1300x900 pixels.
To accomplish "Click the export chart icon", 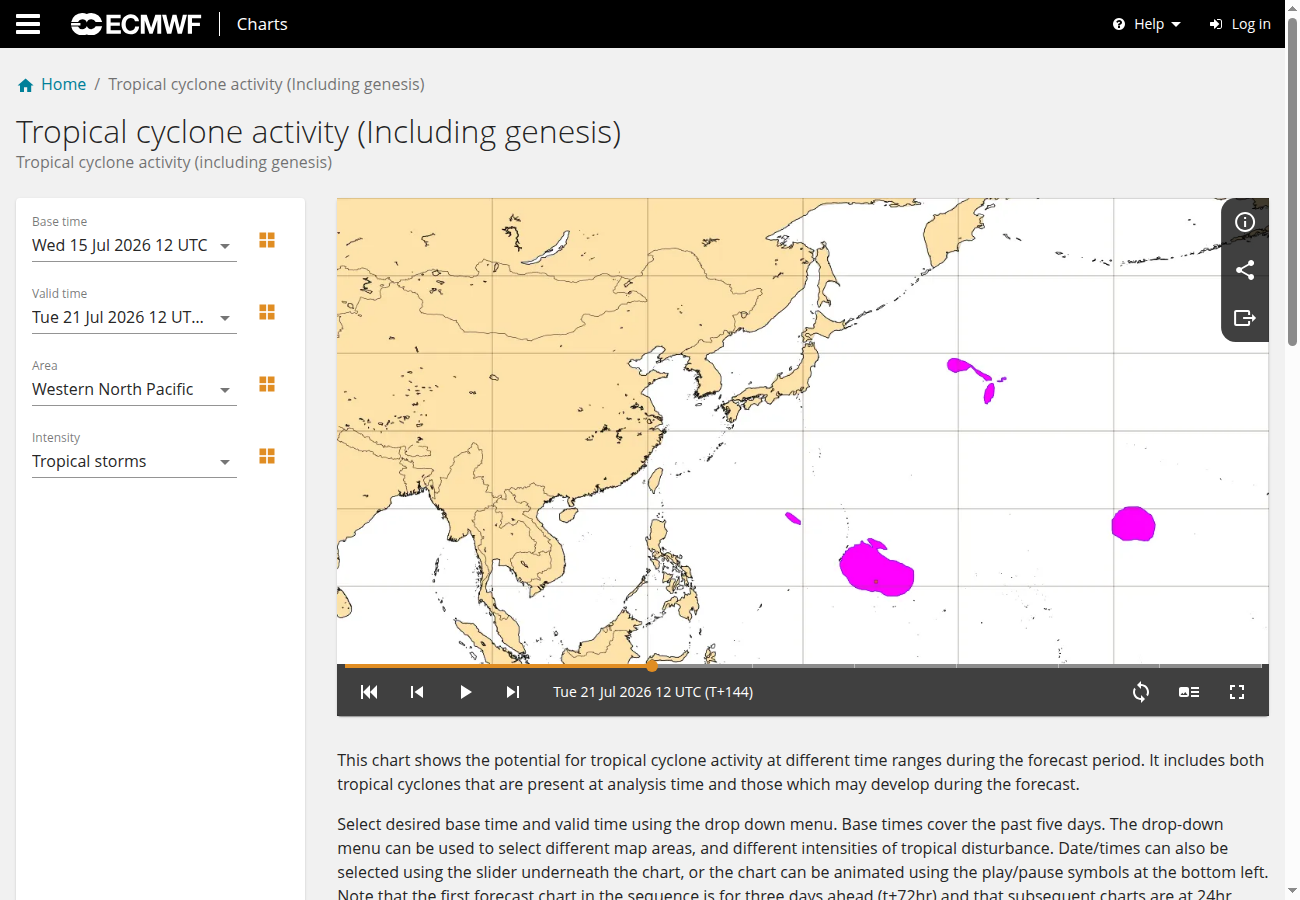I will point(1245,318).
